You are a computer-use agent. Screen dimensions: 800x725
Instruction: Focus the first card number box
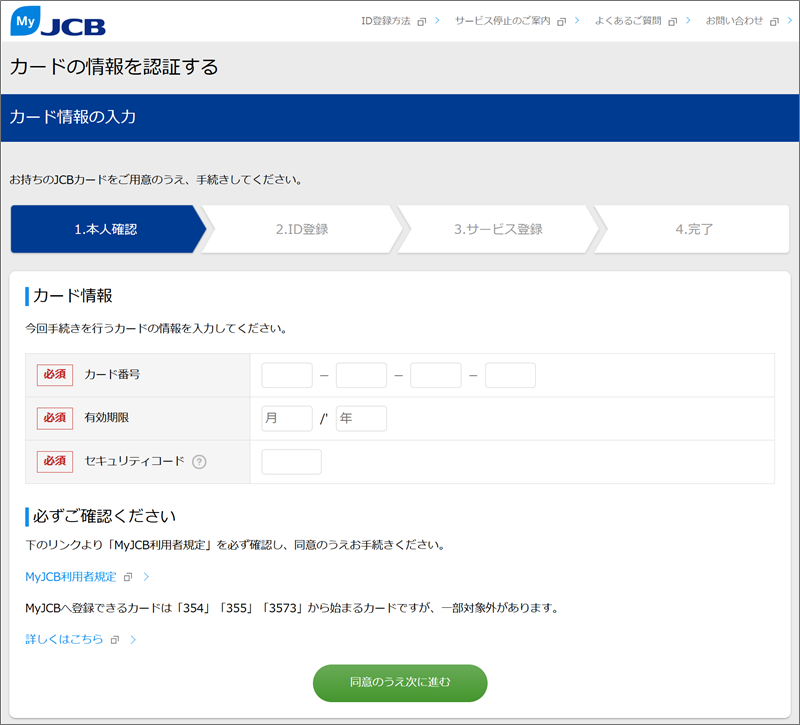coord(287,375)
